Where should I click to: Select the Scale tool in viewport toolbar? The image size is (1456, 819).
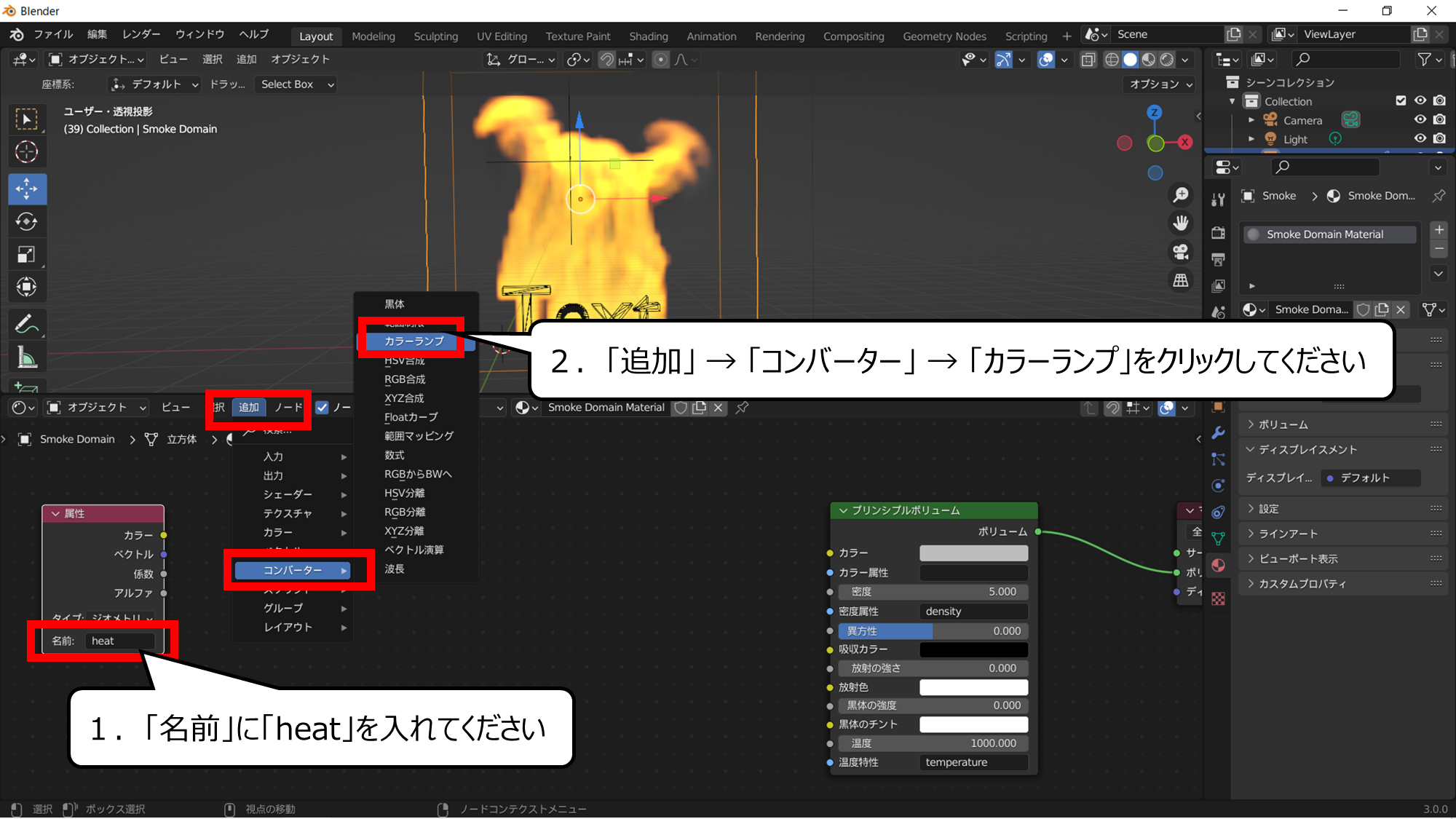pos(27,254)
